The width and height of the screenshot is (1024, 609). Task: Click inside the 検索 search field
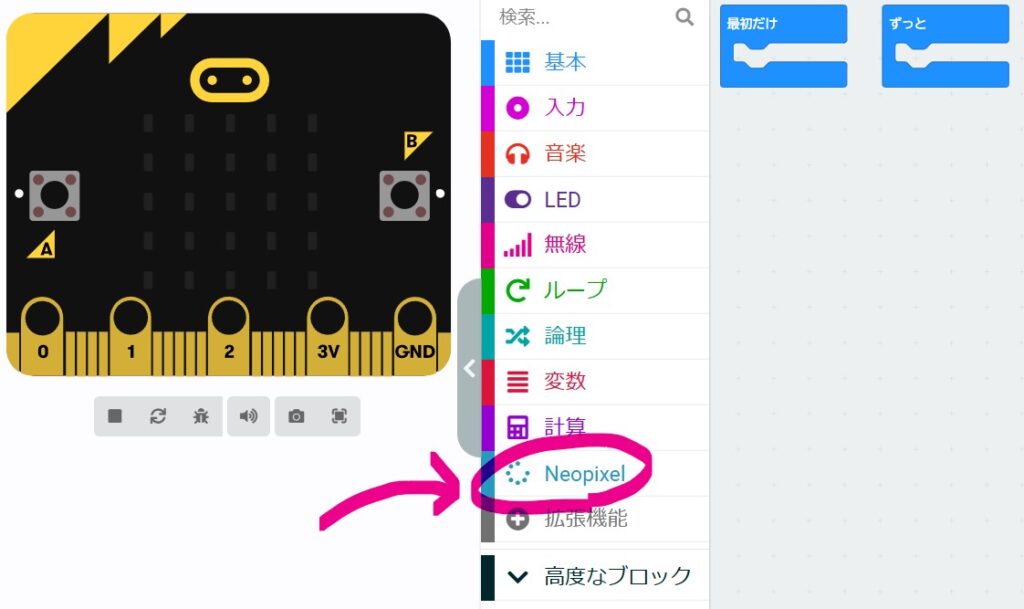[584, 17]
